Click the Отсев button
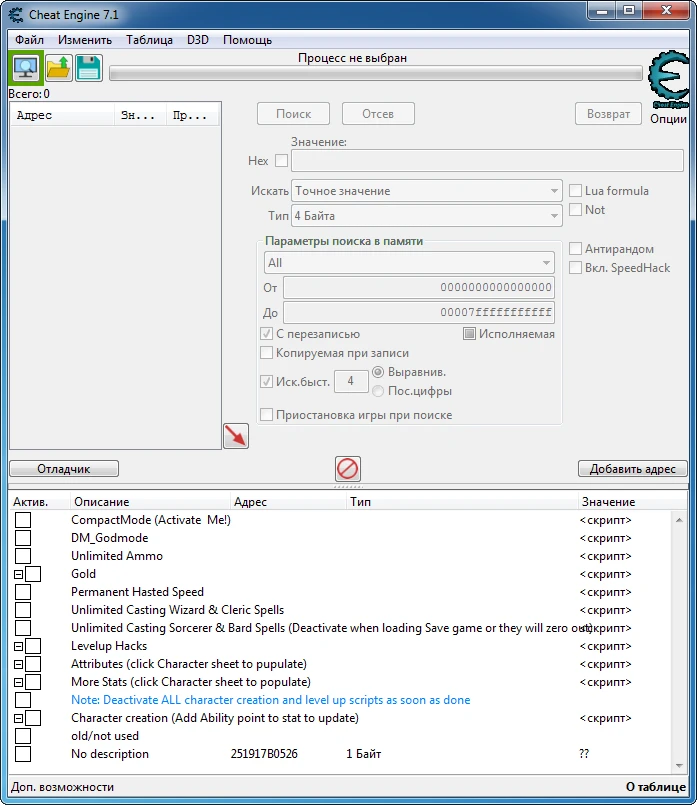Image resolution: width=697 pixels, height=805 pixels. tap(378, 113)
